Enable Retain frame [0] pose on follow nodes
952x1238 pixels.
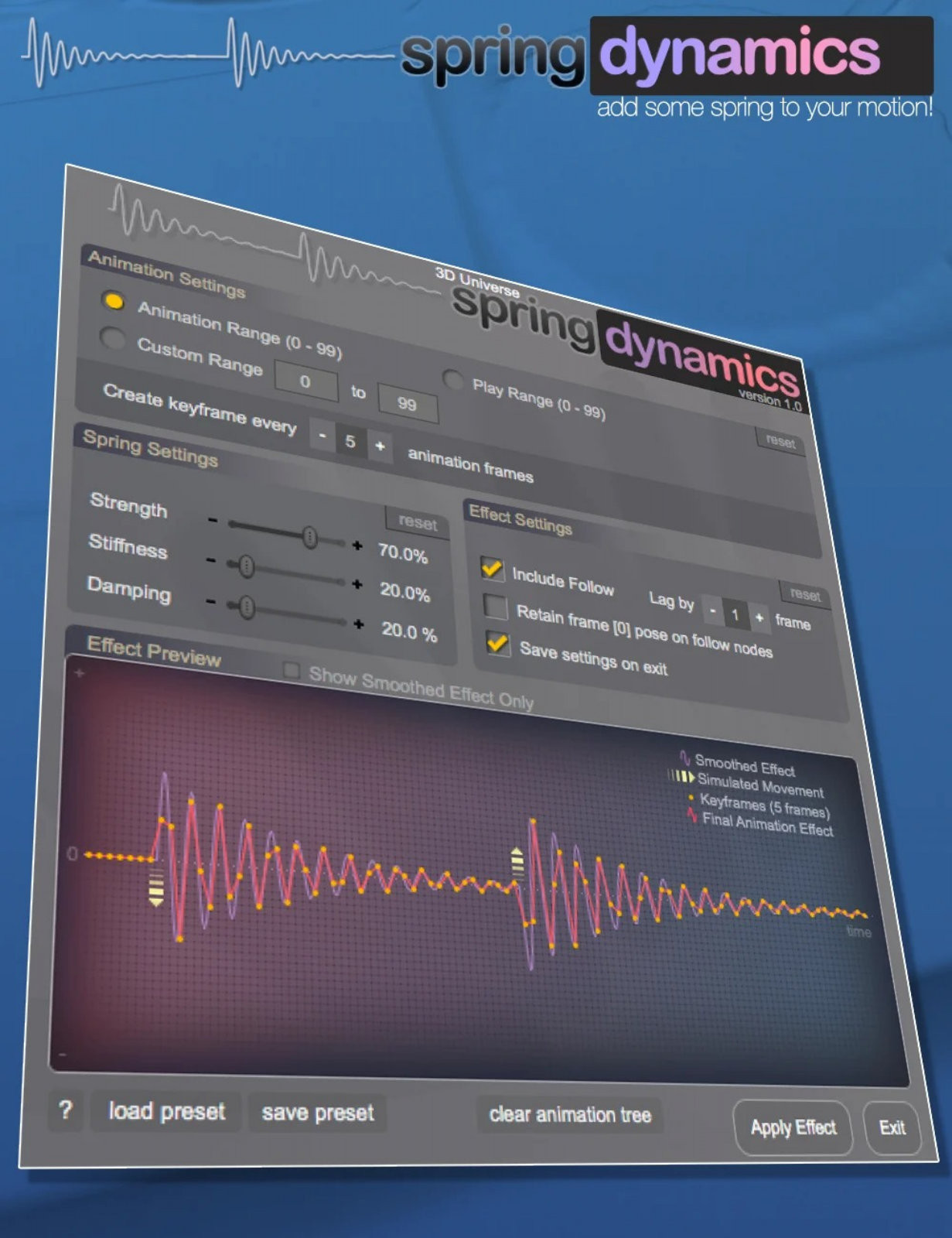tap(495, 606)
